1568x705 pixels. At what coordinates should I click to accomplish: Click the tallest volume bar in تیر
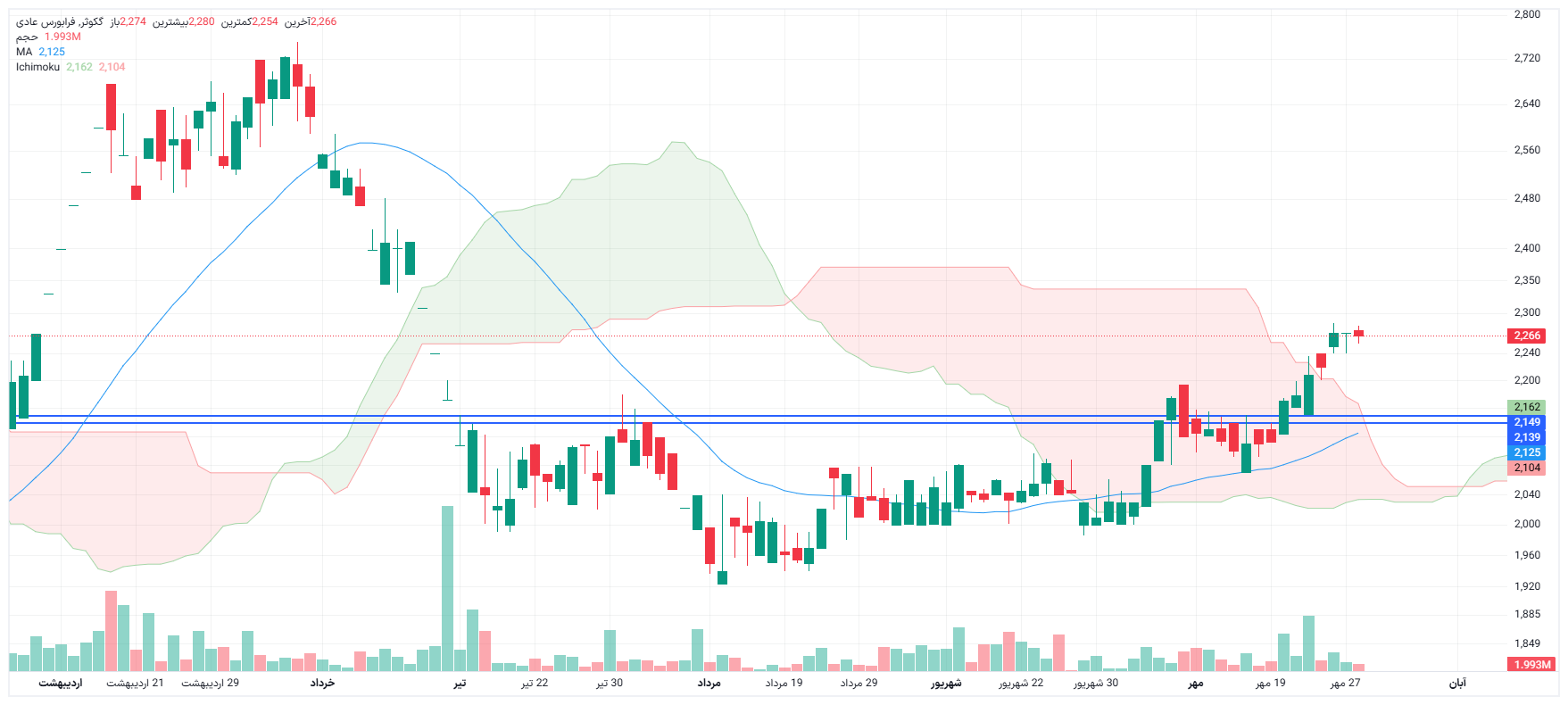point(447,589)
